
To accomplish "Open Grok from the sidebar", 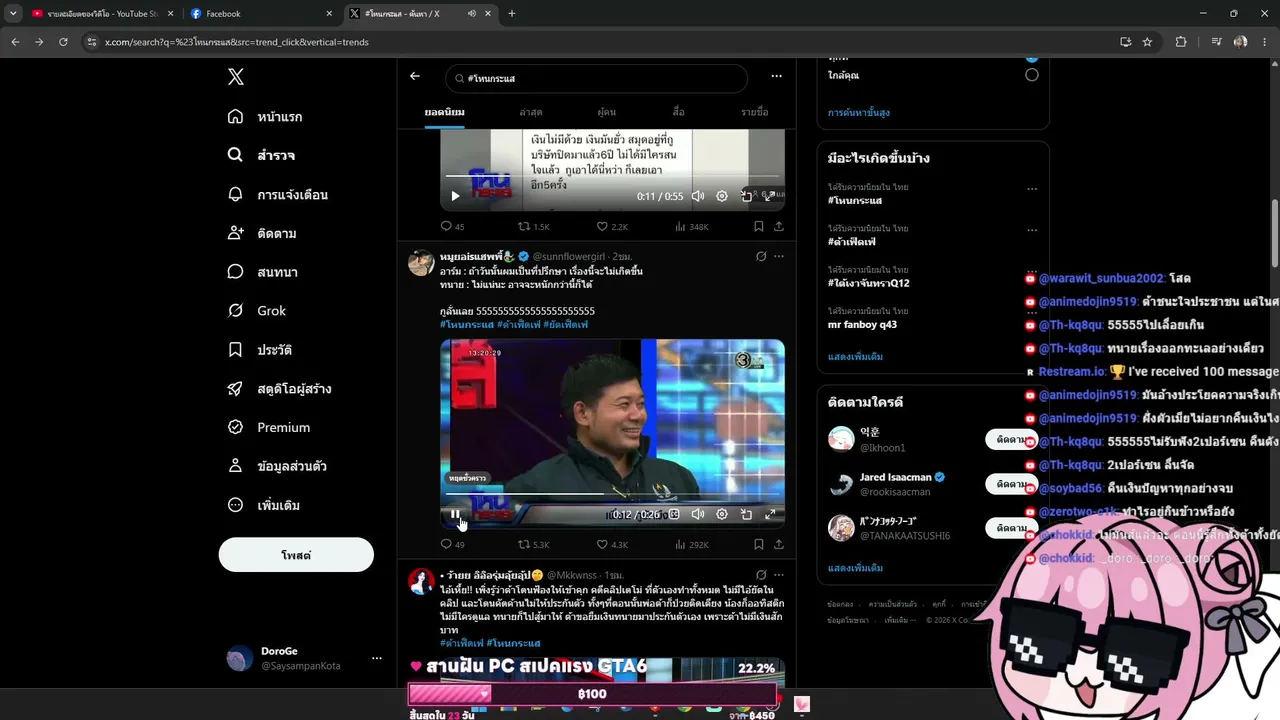I will click(x=257, y=311).
